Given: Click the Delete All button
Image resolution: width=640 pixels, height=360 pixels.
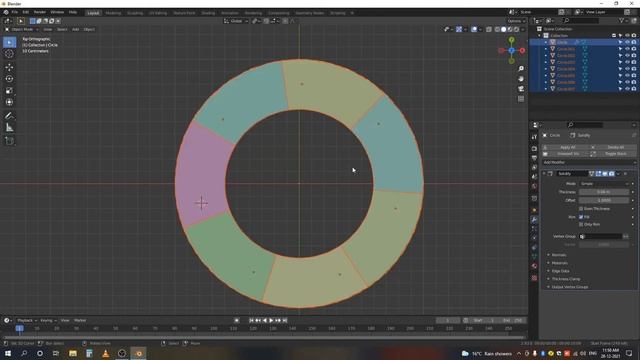Looking at the screenshot, I should (613, 147).
